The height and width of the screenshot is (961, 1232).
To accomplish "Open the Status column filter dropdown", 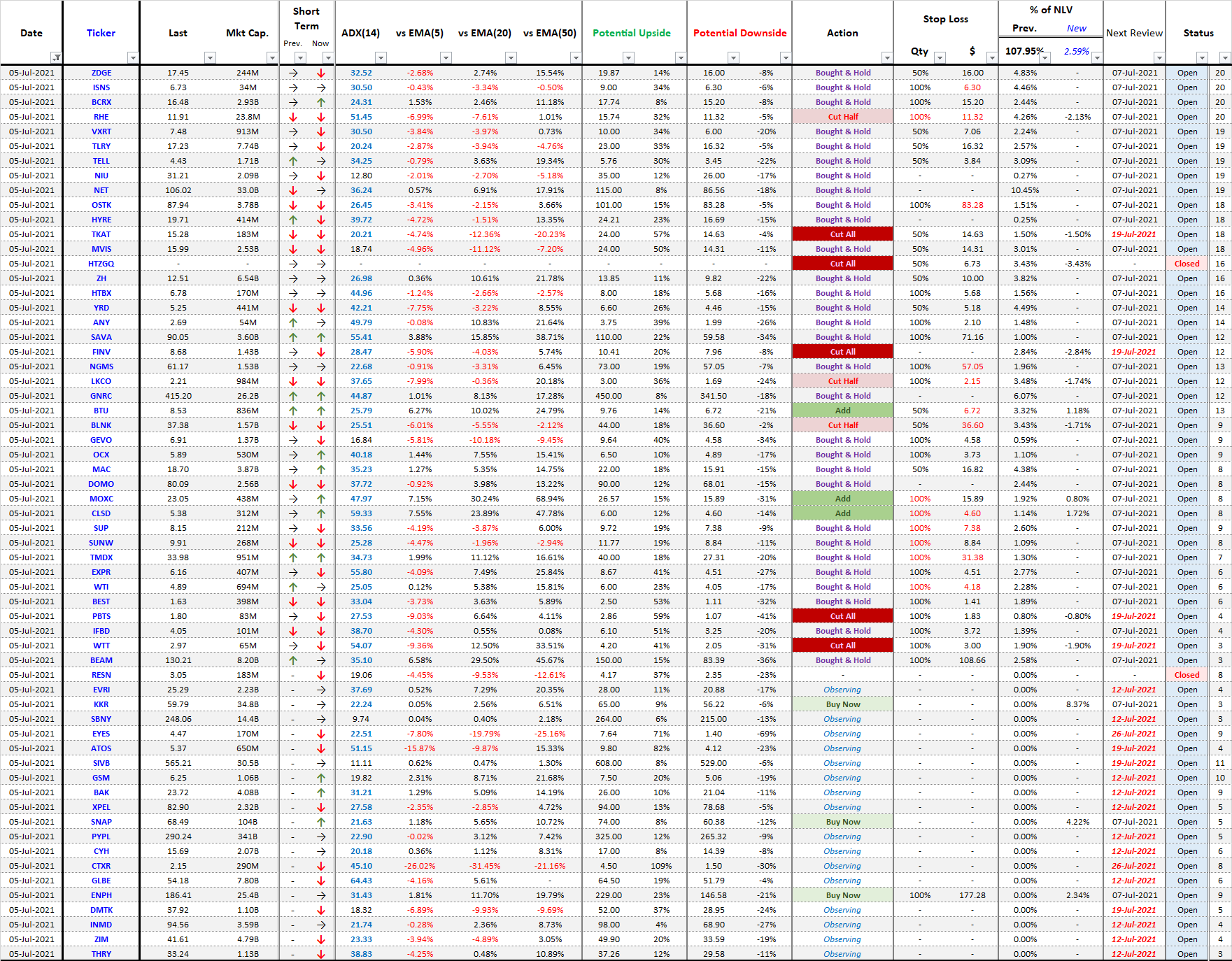I will pos(1202,57).
